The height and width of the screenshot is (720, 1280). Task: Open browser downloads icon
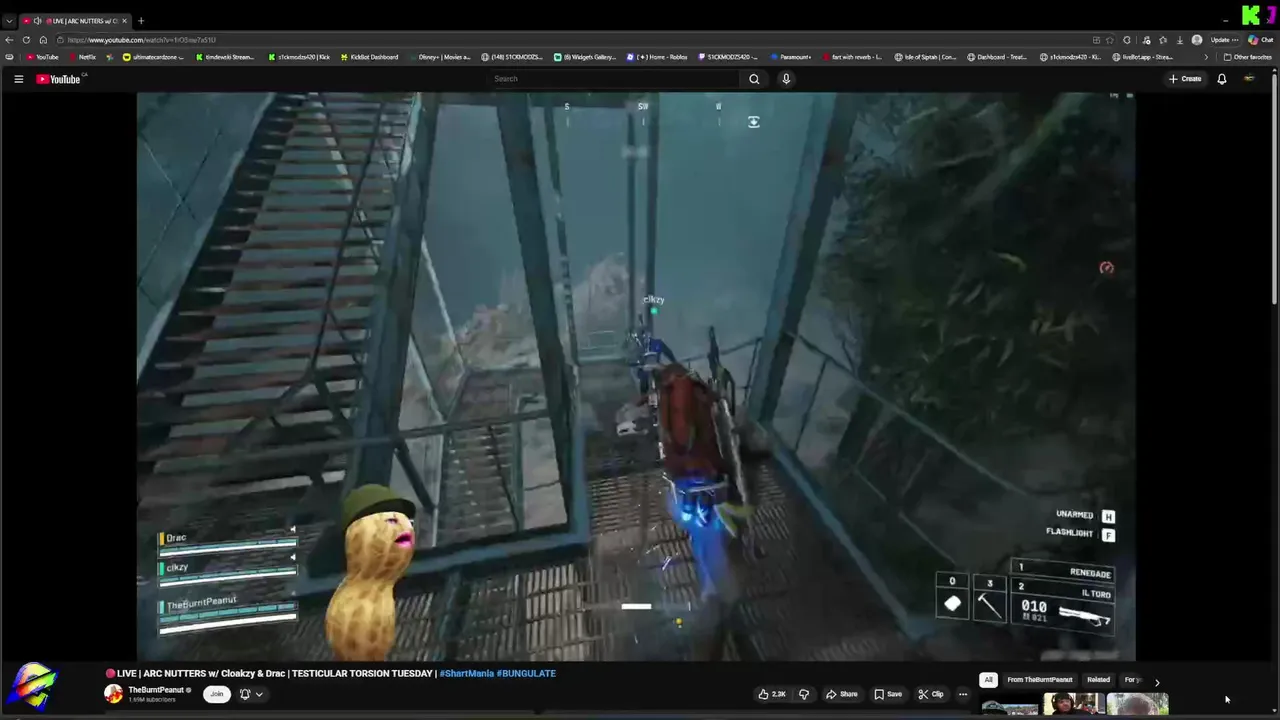tap(1180, 40)
